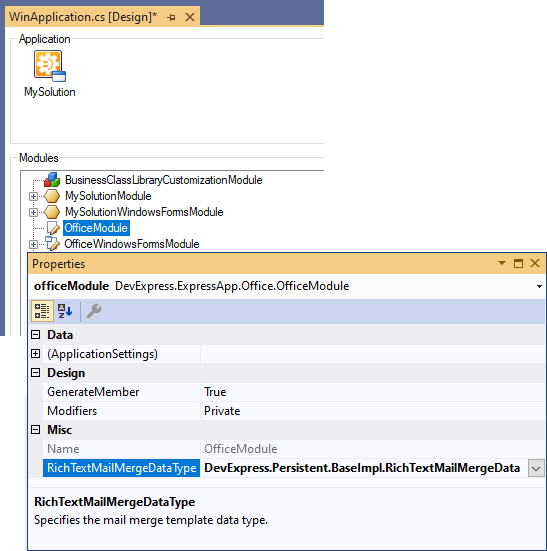This screenshot has height=551, width=547.
Task: Click the GenerateMember True value field
Action: click(372, 392)
